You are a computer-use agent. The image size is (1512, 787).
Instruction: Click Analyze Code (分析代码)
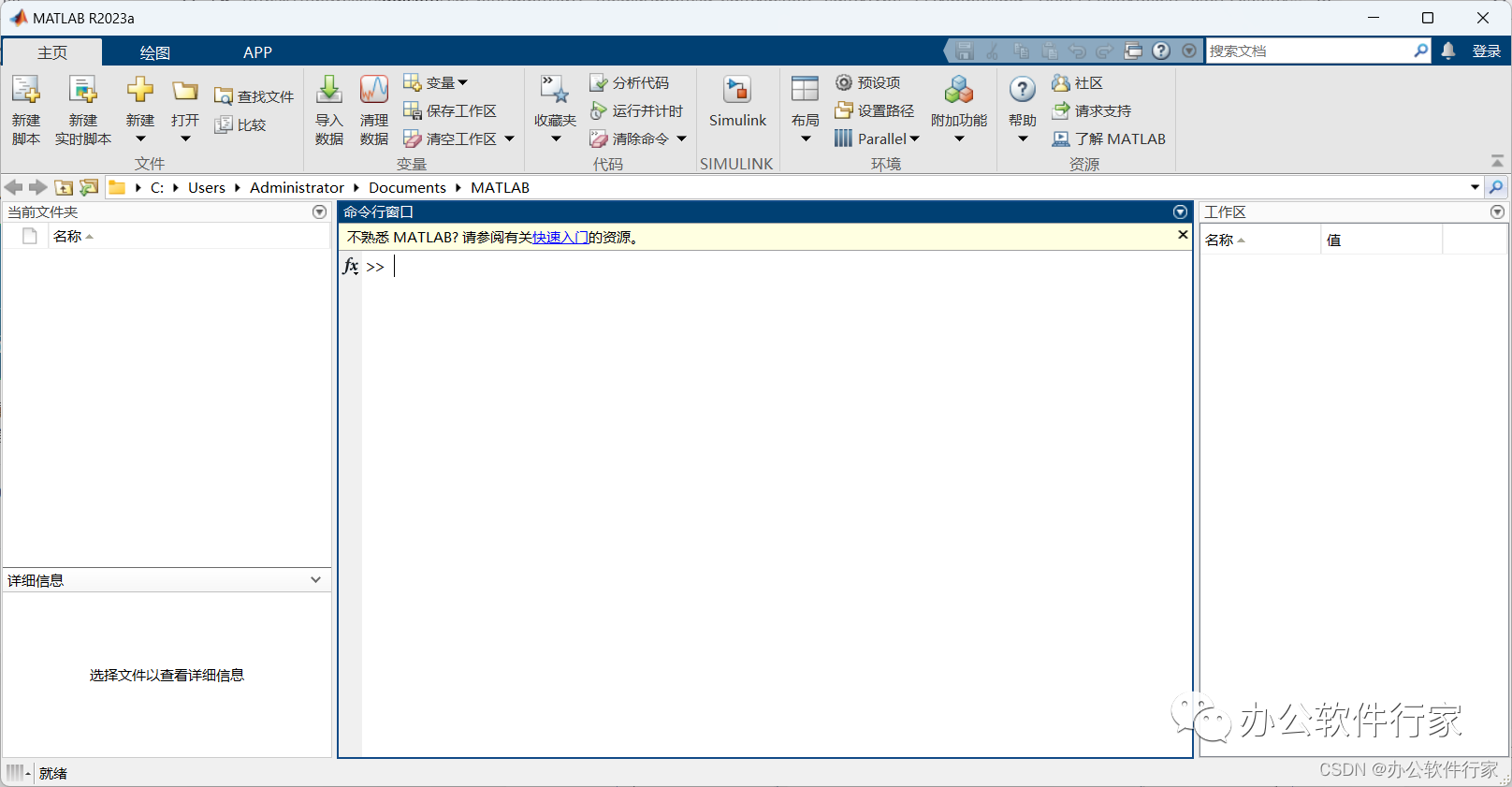pos(629,82)
